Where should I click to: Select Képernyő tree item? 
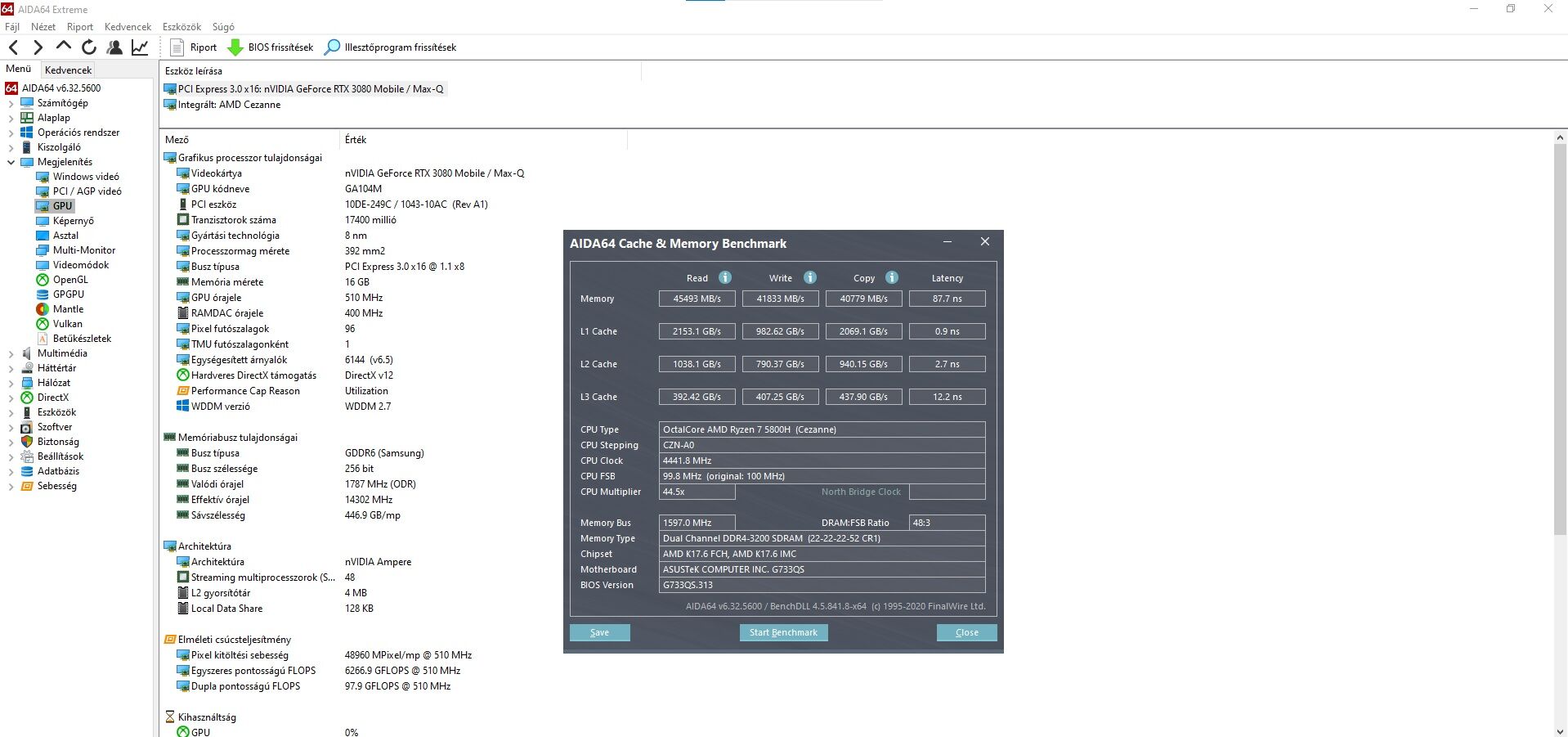[x=65, y=221]
